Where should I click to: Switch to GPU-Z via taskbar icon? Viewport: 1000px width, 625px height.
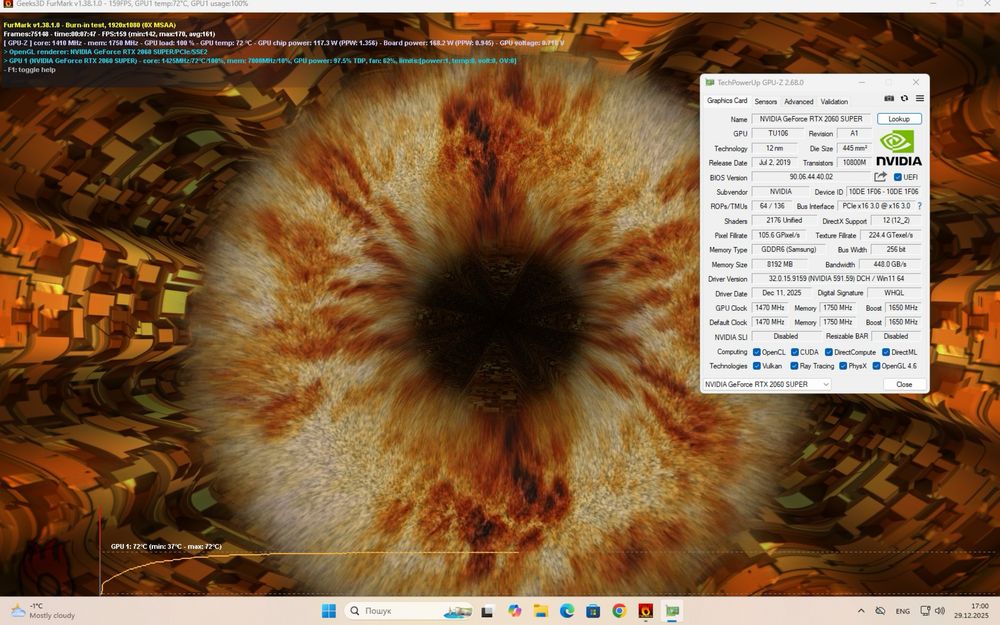click(x=672, y=611)
